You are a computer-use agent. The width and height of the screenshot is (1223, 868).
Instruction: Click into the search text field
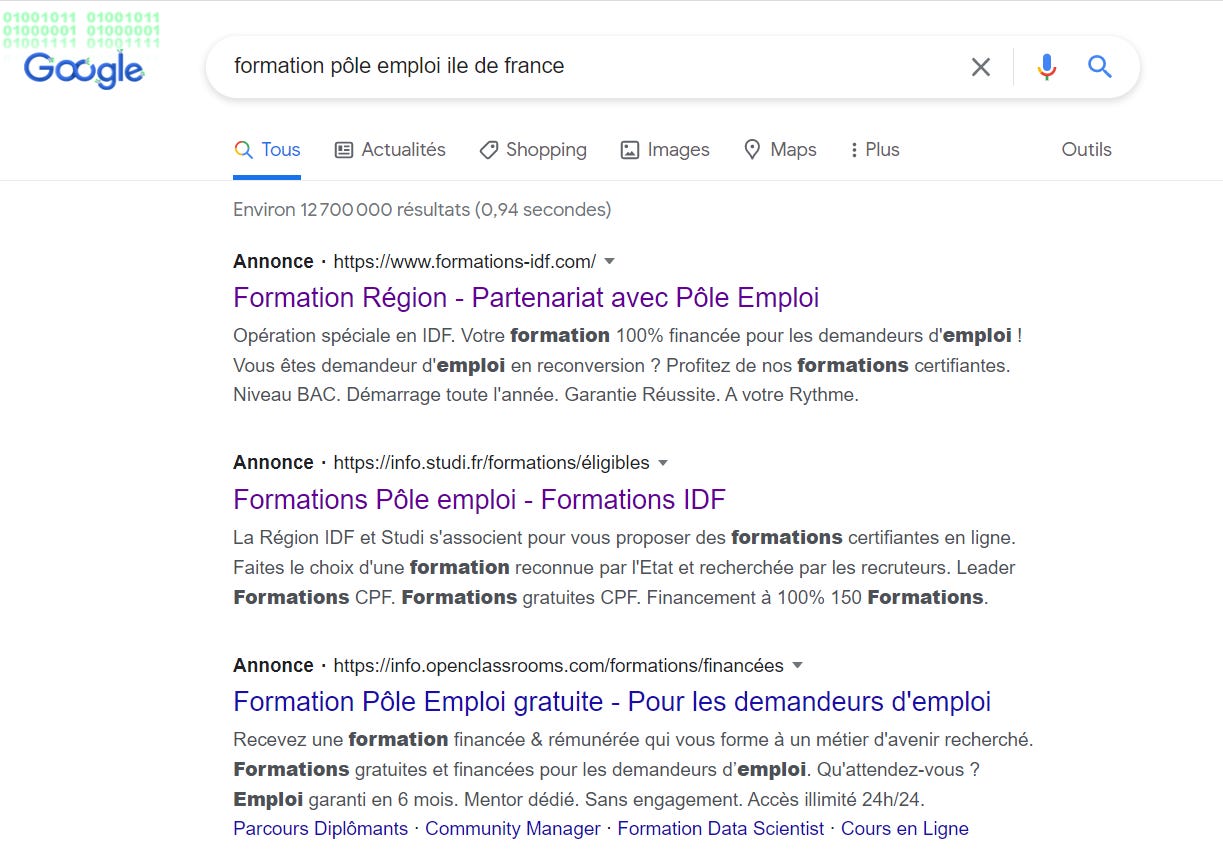(590, 67)
